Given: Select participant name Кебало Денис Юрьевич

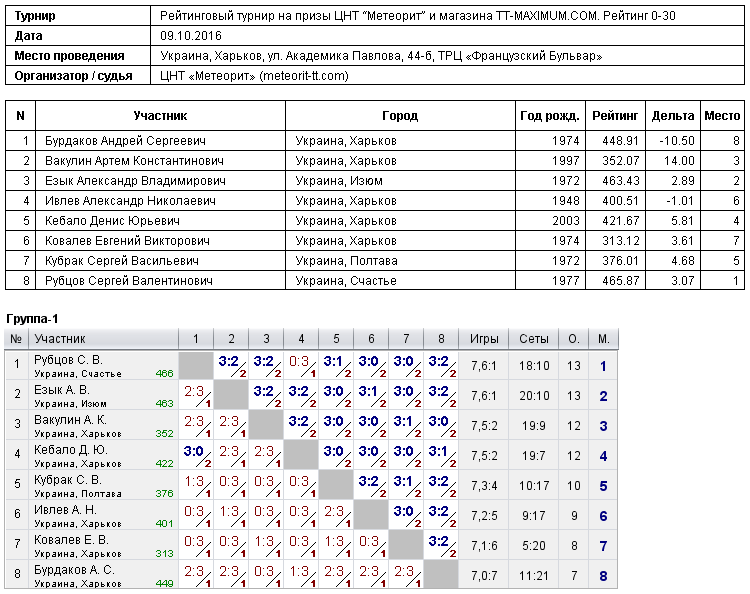Looking at the screenshot, I should (112, 221).
